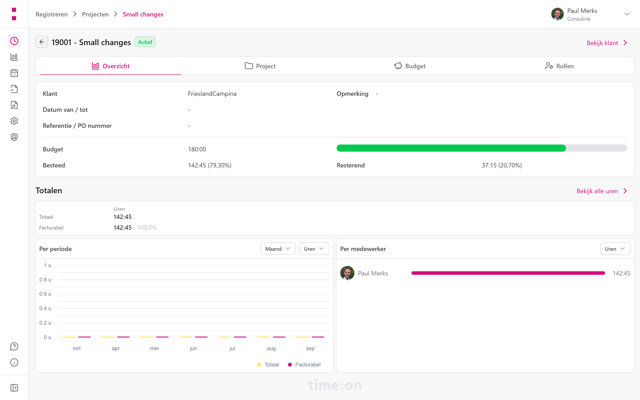Toggle the Facturabel legend item in chart
The image size is (640, 400).
(304, 364)
